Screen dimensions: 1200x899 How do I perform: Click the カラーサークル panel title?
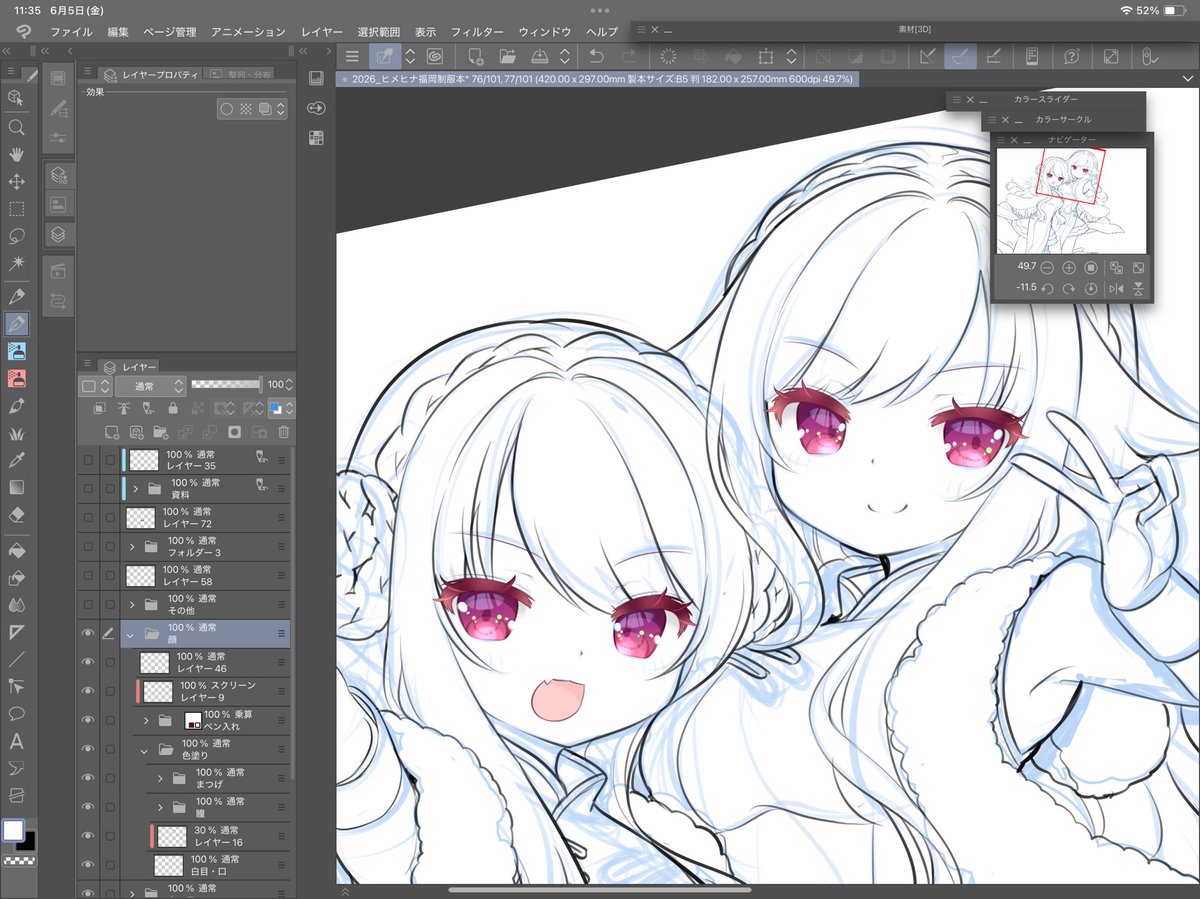(x=1063, y=120)
